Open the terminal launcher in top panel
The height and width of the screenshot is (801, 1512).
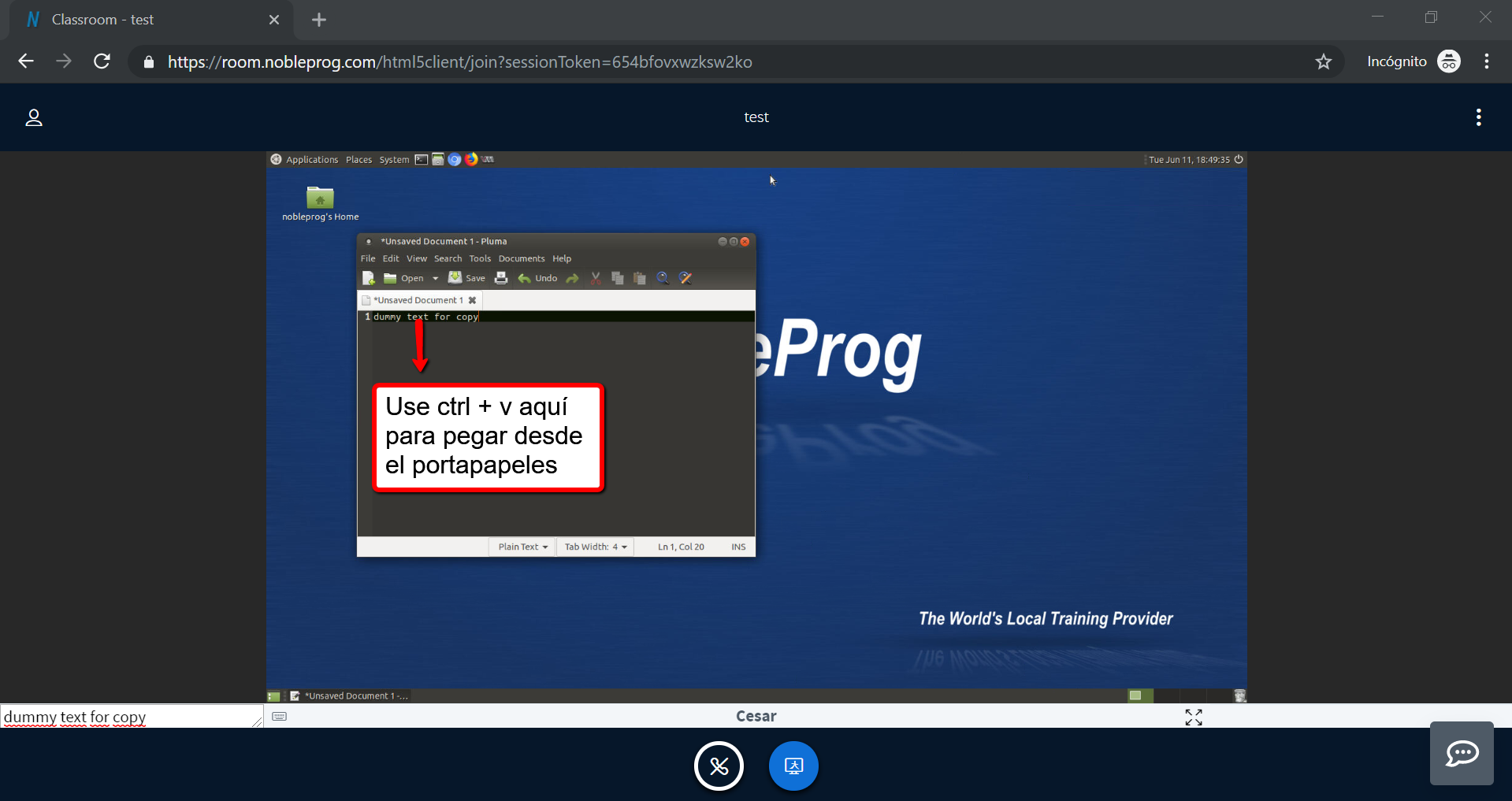click(x=422, y=159)
